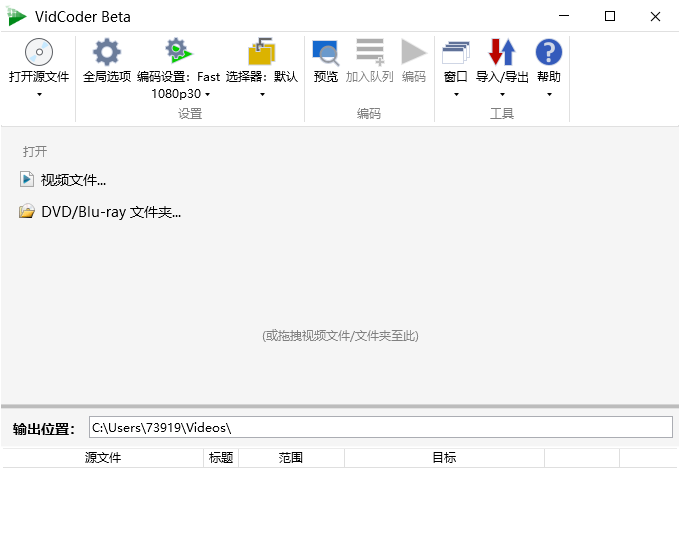Image resolution: width=680 pixels, height=548 pixels.
Task: Click the 预览 label
Action: 326,77
